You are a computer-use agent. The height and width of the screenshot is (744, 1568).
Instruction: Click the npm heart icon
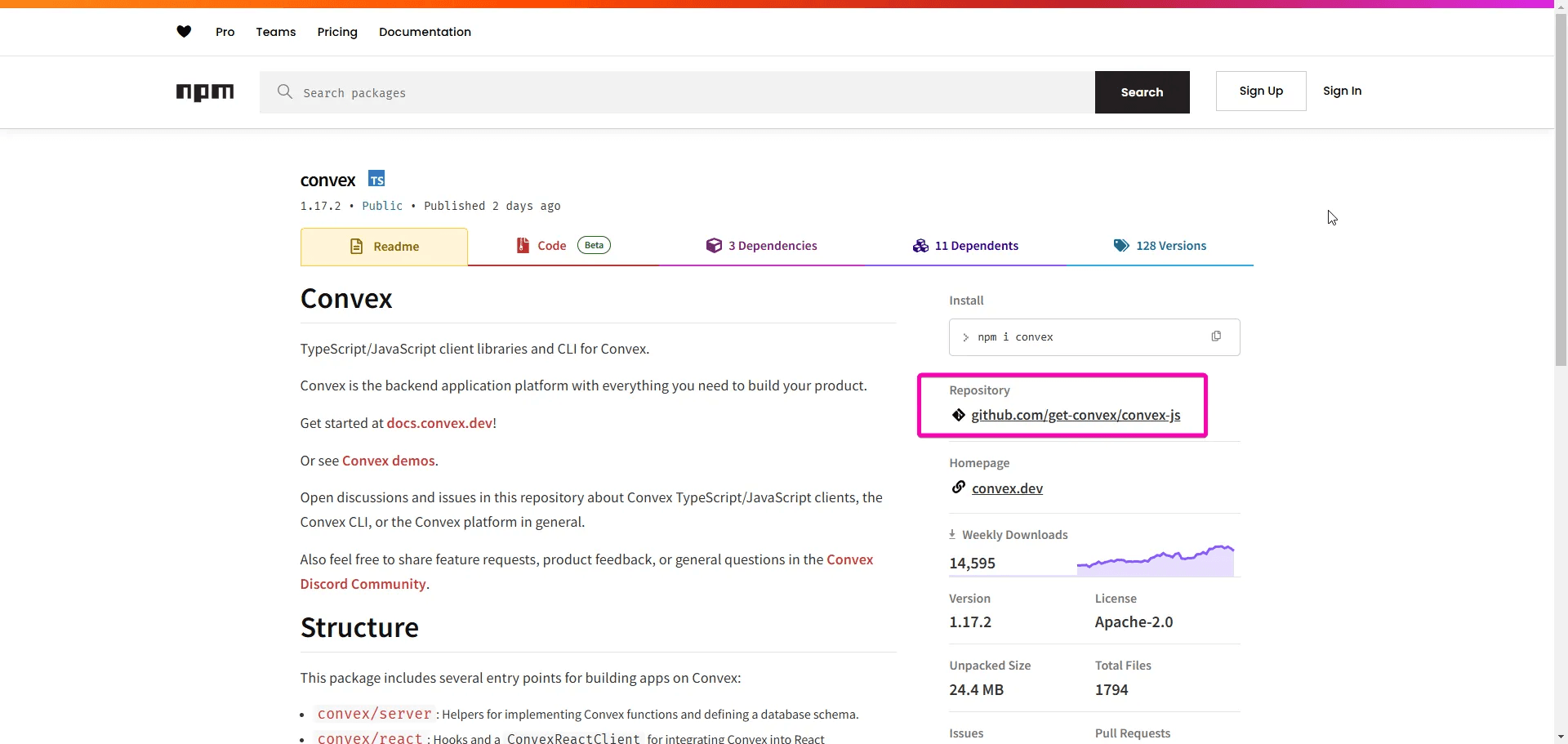click(184, 32)
